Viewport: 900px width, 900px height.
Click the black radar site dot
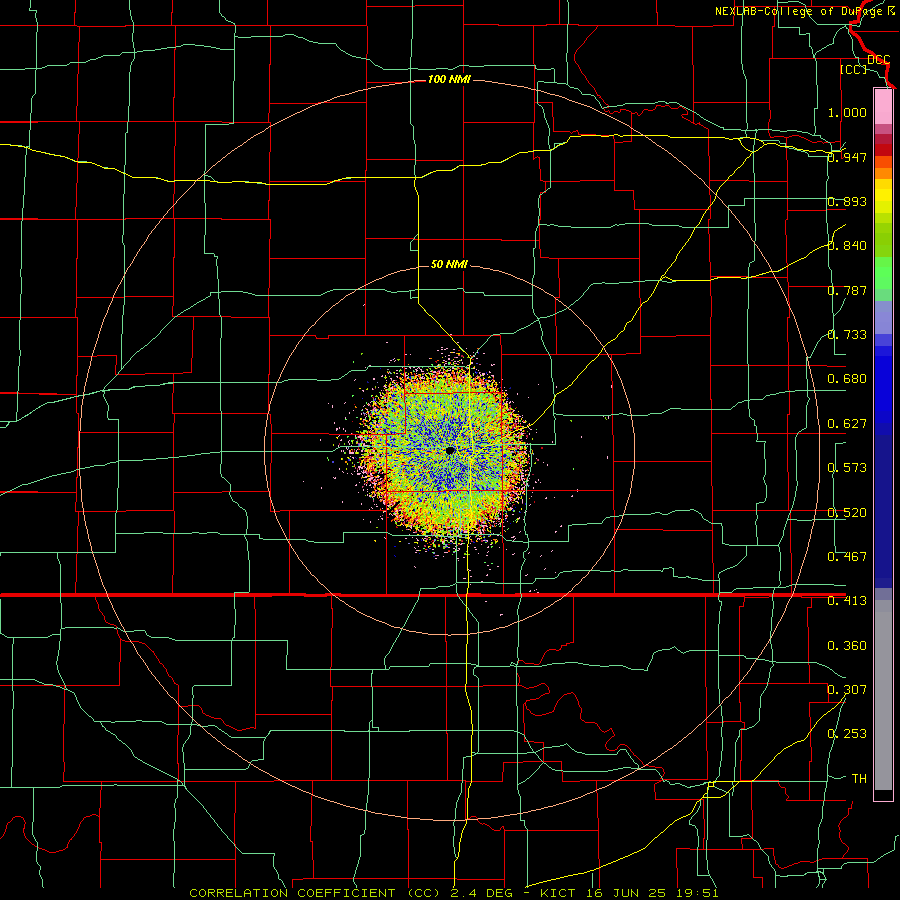pyautogui.click(x=451, y=451)
